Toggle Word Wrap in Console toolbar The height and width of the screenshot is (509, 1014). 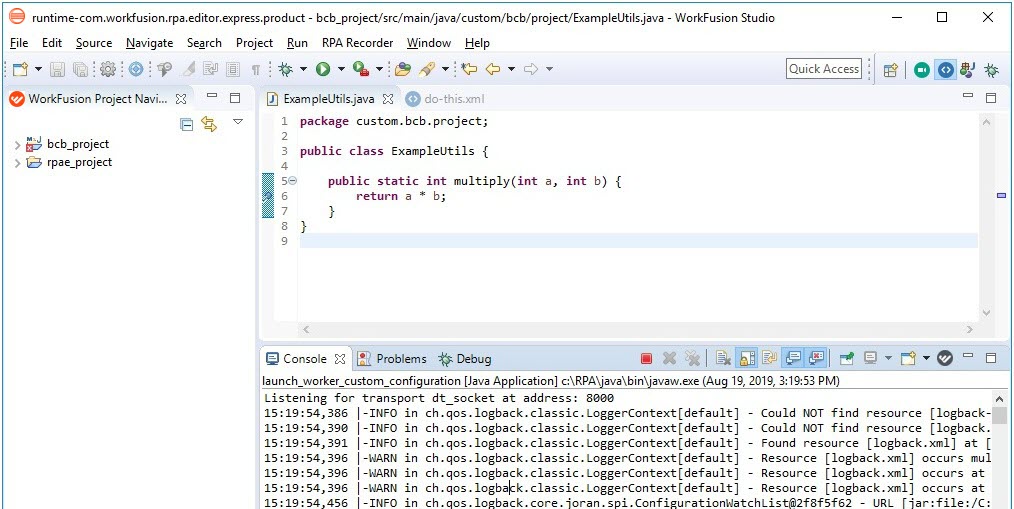[x=770, y=358]
